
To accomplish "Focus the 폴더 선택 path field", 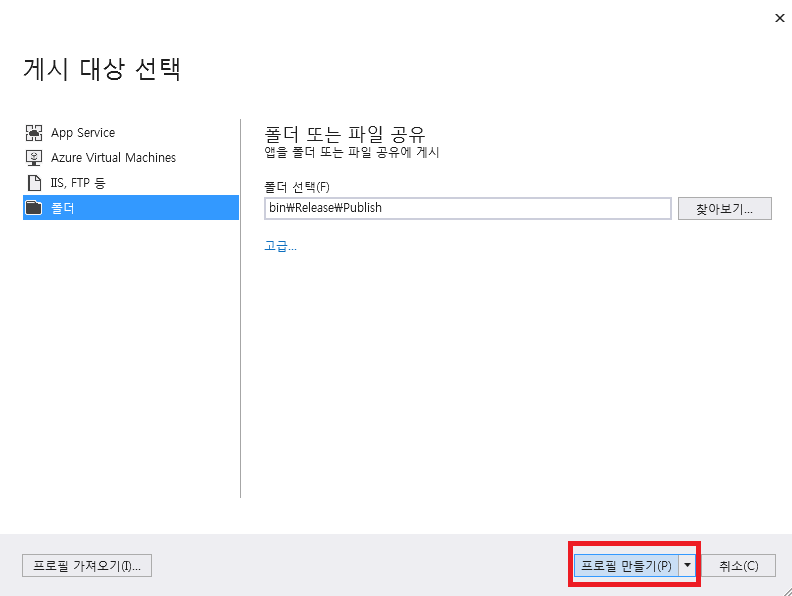I will coord(468,208).
